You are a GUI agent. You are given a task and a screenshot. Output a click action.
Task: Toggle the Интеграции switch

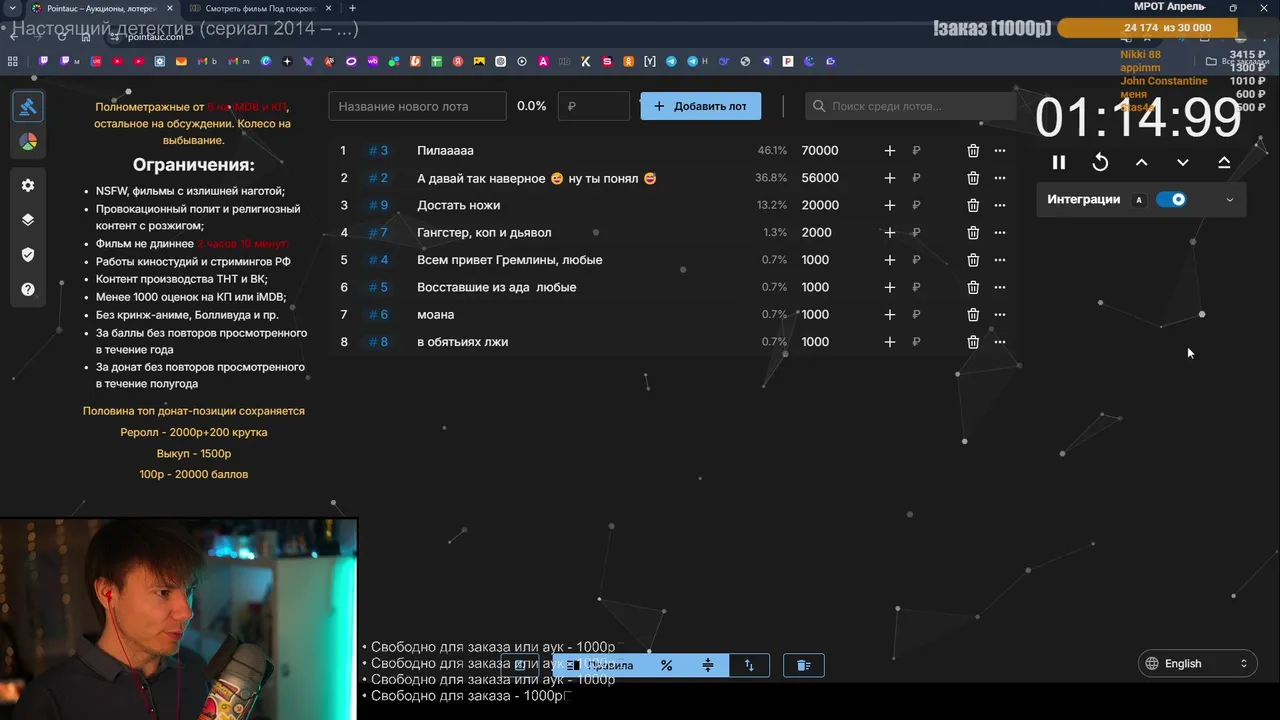1171,199
